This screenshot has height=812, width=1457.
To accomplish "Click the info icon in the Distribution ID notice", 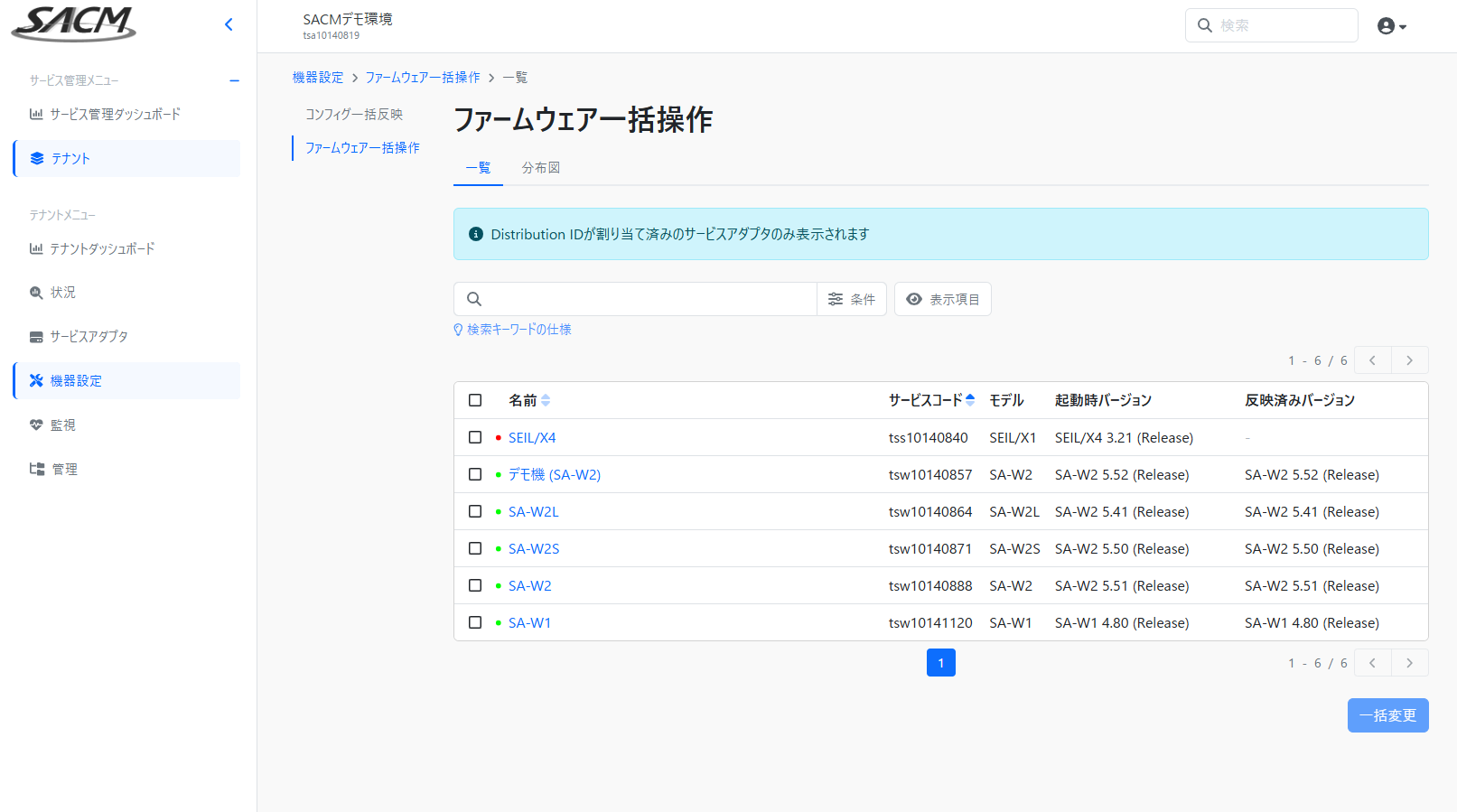I will pos(476,234).
